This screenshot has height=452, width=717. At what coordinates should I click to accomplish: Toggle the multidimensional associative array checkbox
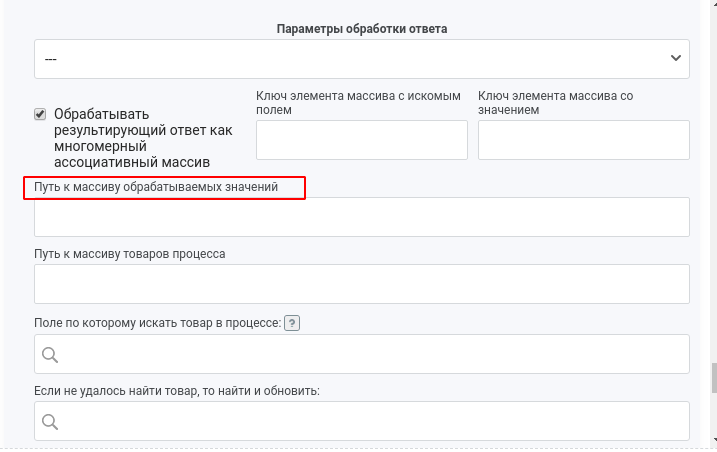(40, 114)
